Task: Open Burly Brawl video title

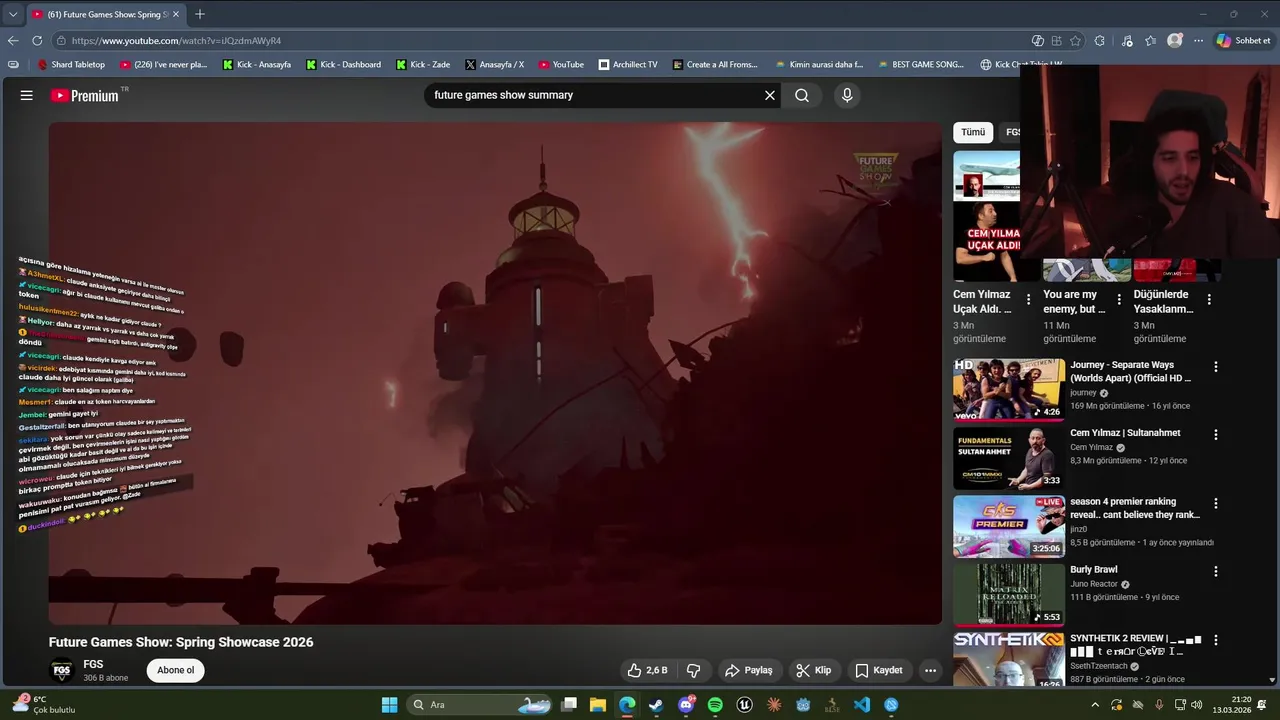Action: pos(1093,570)
